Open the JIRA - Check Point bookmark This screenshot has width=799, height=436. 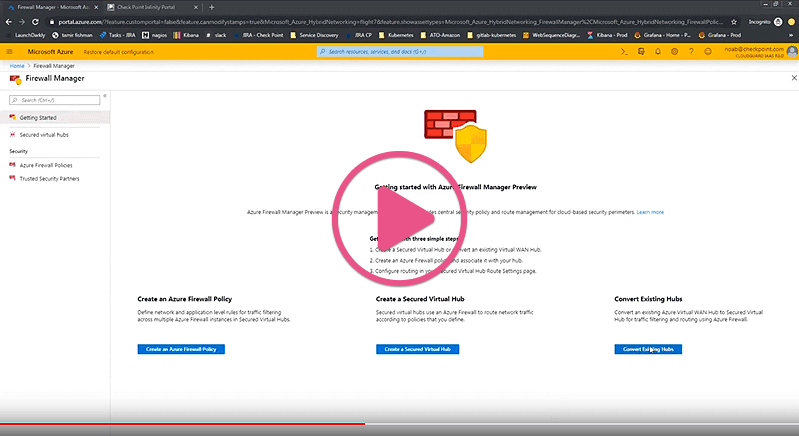pyautogui.click(x=258, y=35)
